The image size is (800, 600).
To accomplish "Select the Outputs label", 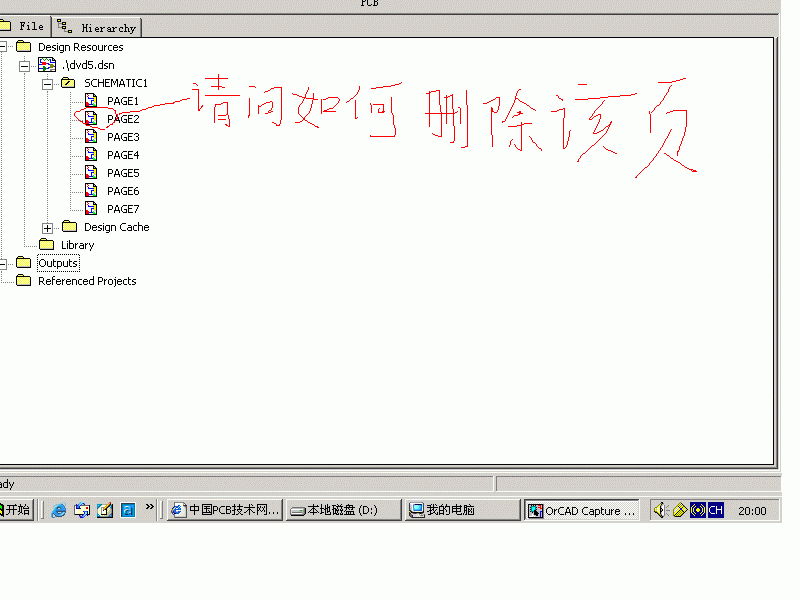I will [58, 263].
